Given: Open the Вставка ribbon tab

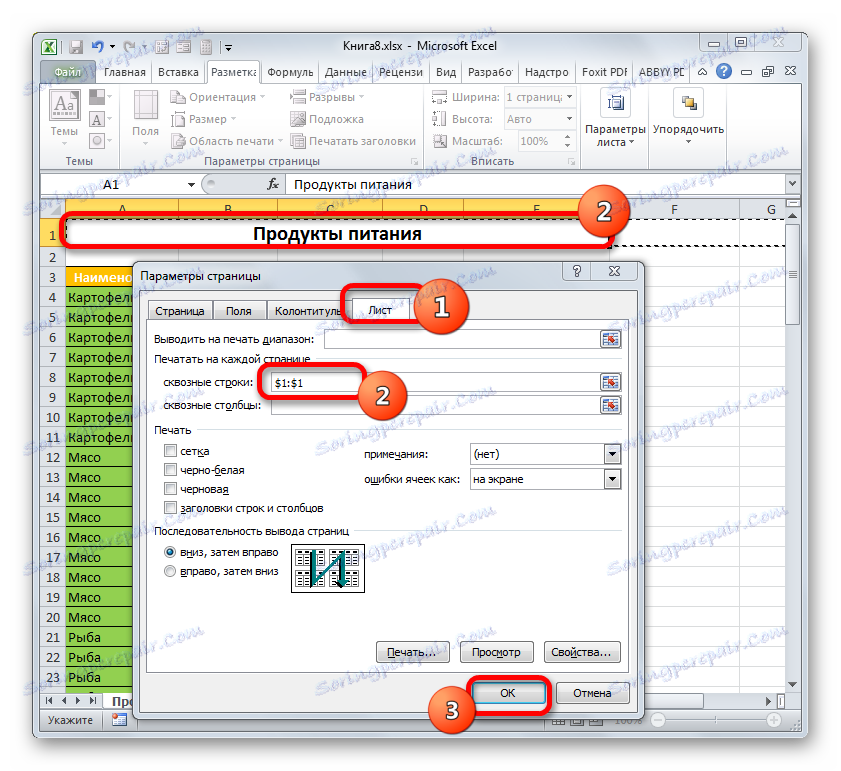Looking at the screenshot, I should (178, 72).
